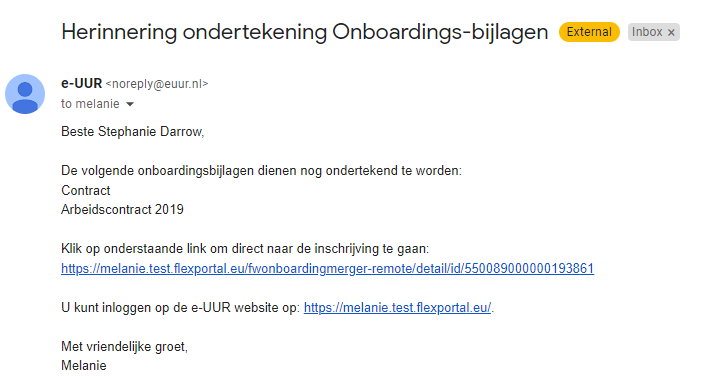Click the Inbox label text
The image size is (724, 391).
(647, 32)
